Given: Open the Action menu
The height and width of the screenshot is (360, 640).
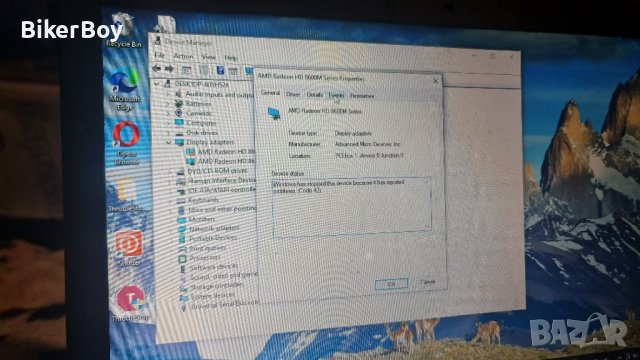Looking at the screenshot, I should pyautogui.click(x=183, y=56).
